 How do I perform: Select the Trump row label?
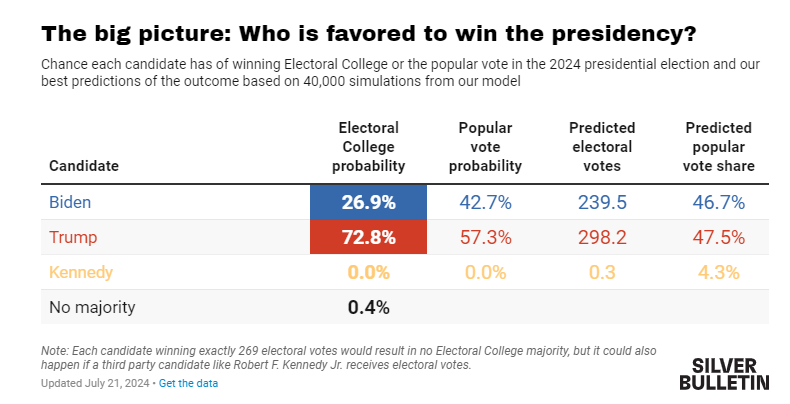coord(73,237)
